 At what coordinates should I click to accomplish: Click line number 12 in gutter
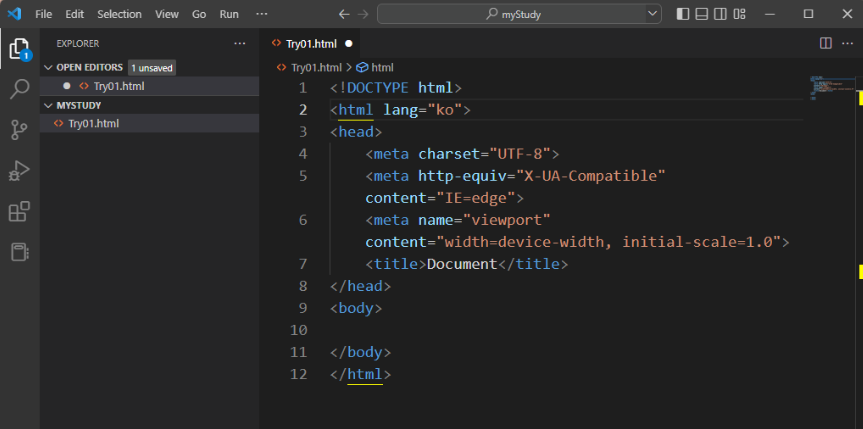click(x=299, y=374)
